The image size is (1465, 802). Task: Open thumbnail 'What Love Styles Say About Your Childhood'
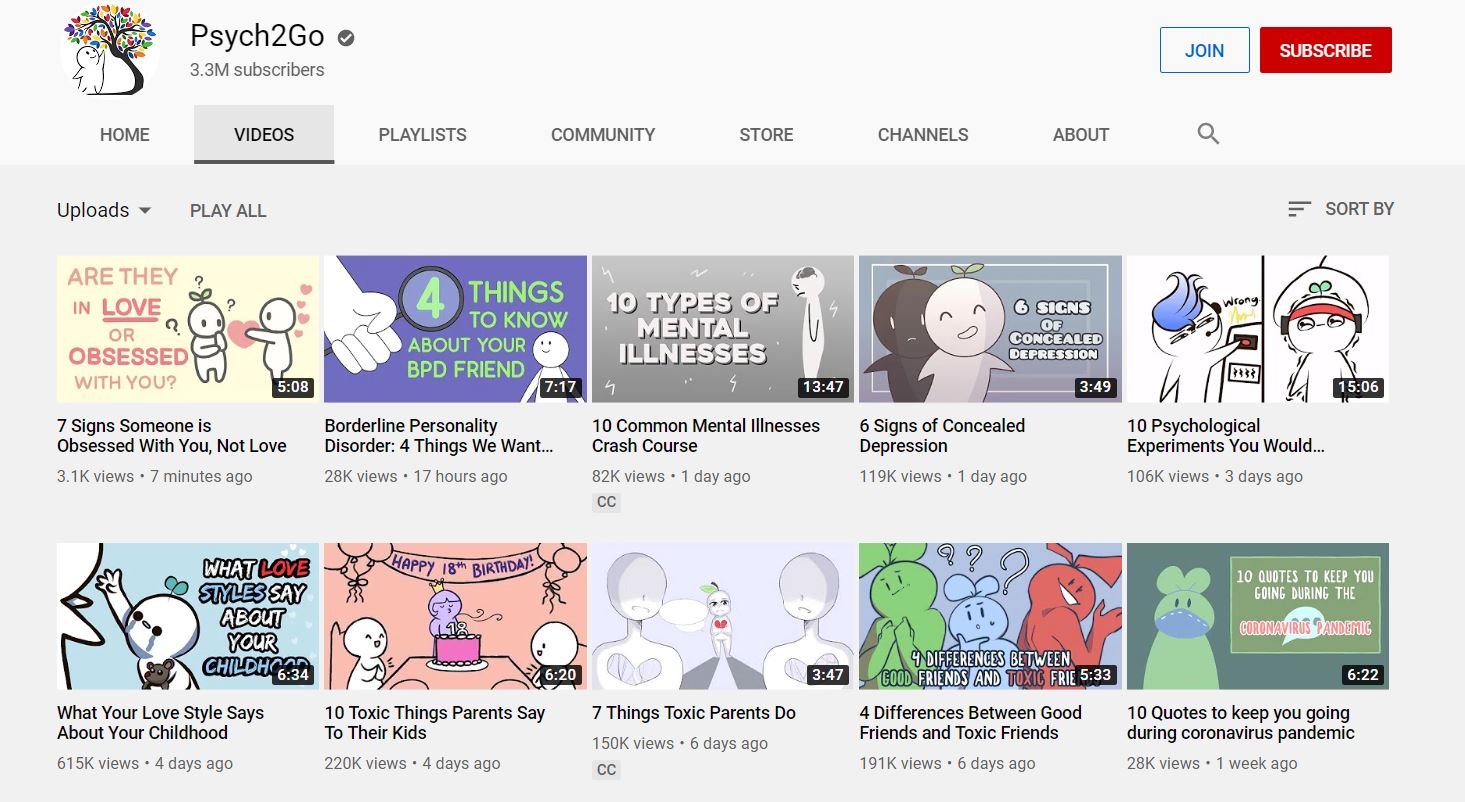pos(188,616)
